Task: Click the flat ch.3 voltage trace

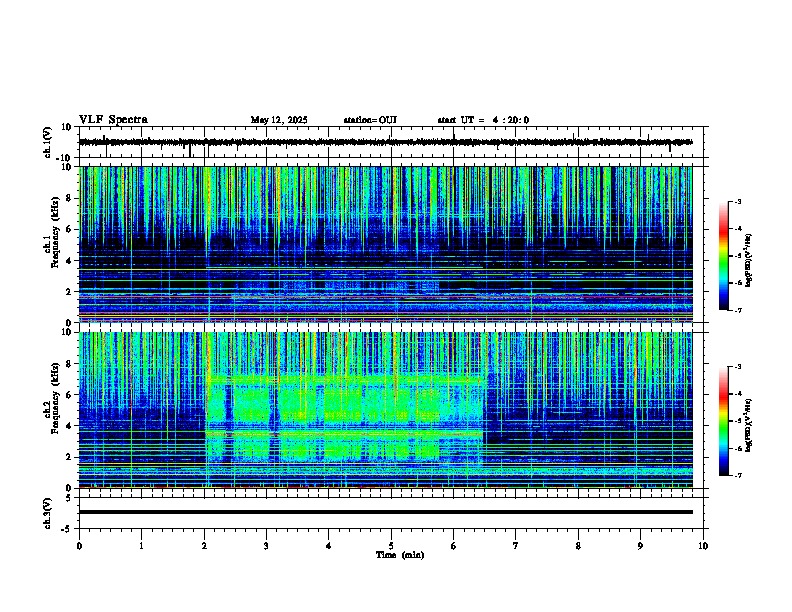Action: click(386, 512)
